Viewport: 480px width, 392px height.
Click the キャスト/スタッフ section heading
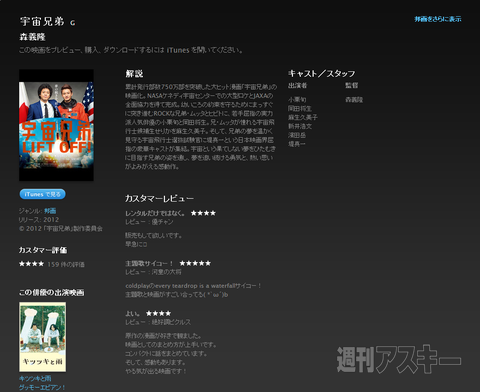(321, 73)
